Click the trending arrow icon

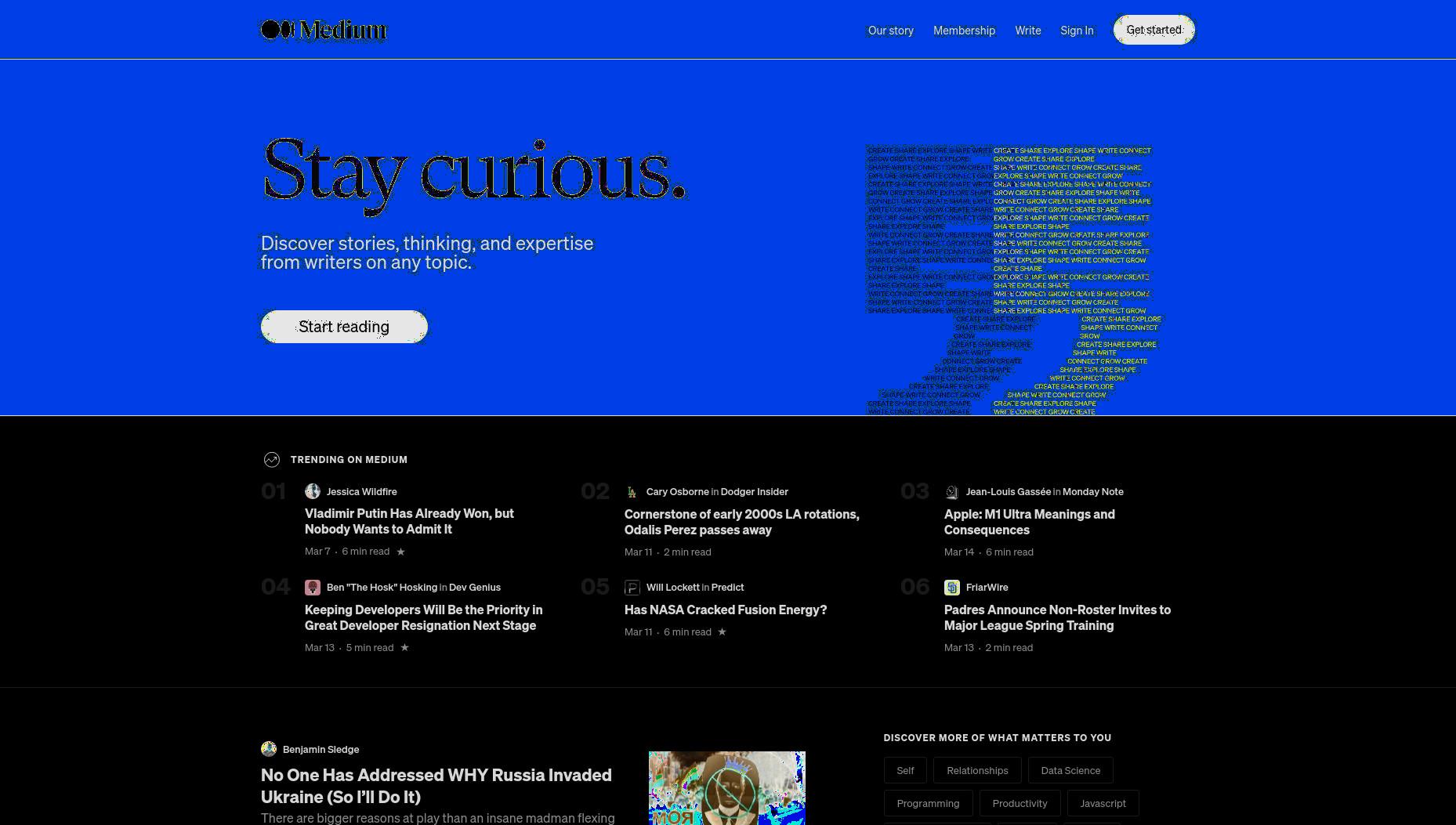272,460
